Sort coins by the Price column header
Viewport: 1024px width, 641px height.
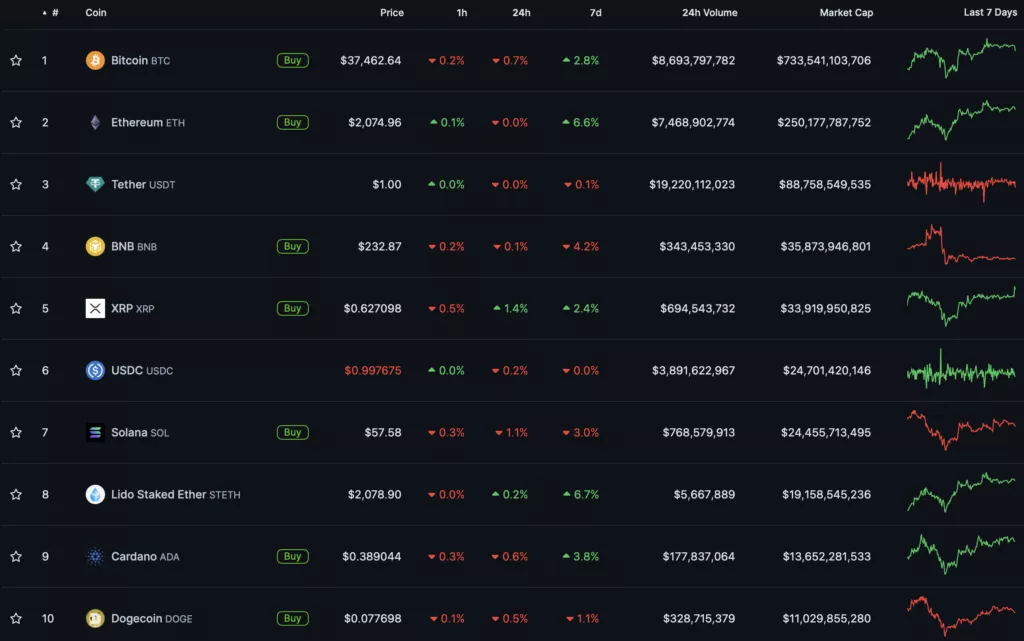[392, 13]
